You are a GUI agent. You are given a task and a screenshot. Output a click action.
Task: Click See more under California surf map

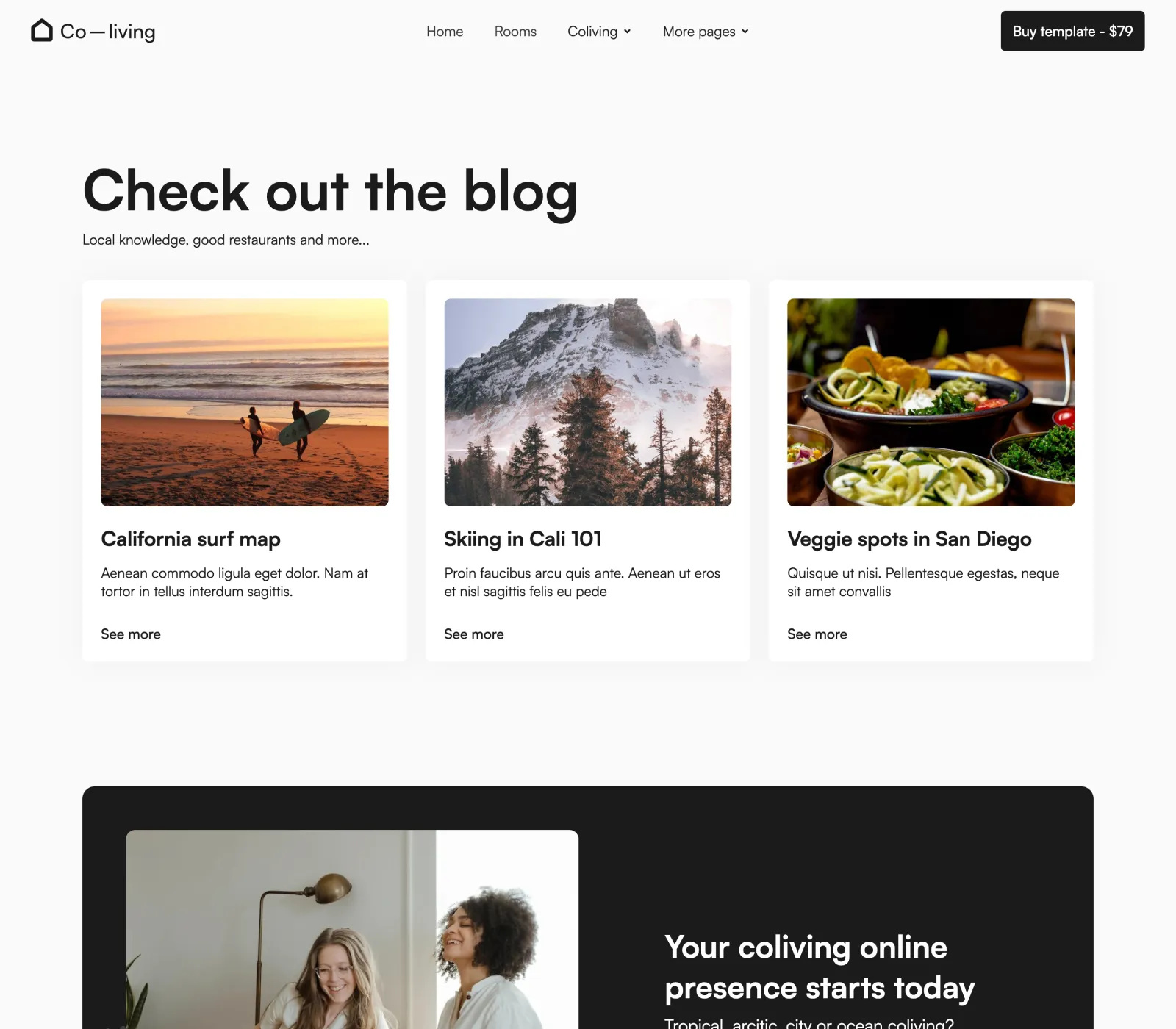point(131,634)
